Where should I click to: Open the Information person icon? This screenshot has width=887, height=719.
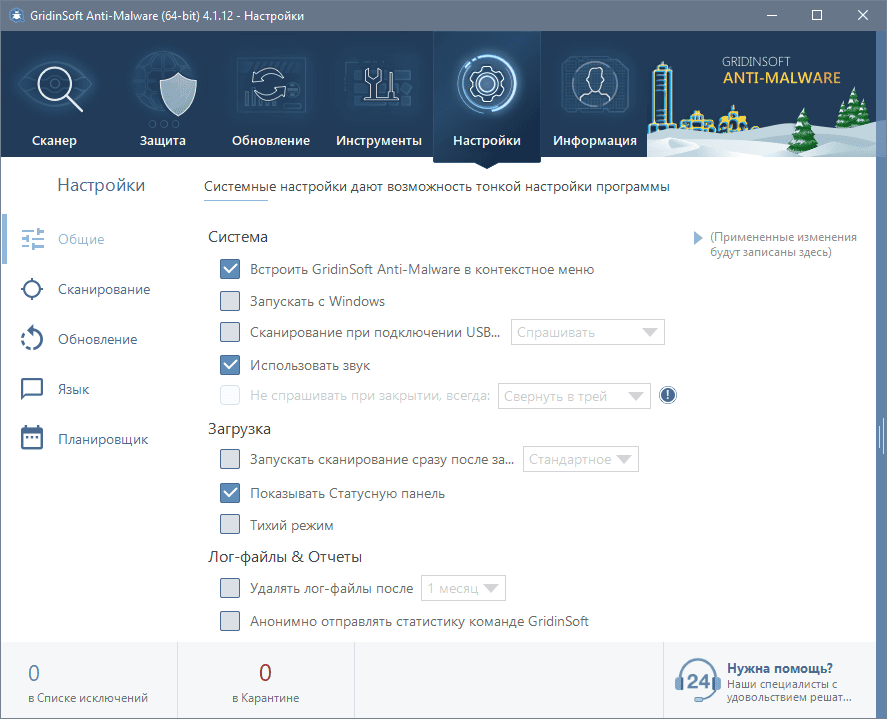point(595,84)
